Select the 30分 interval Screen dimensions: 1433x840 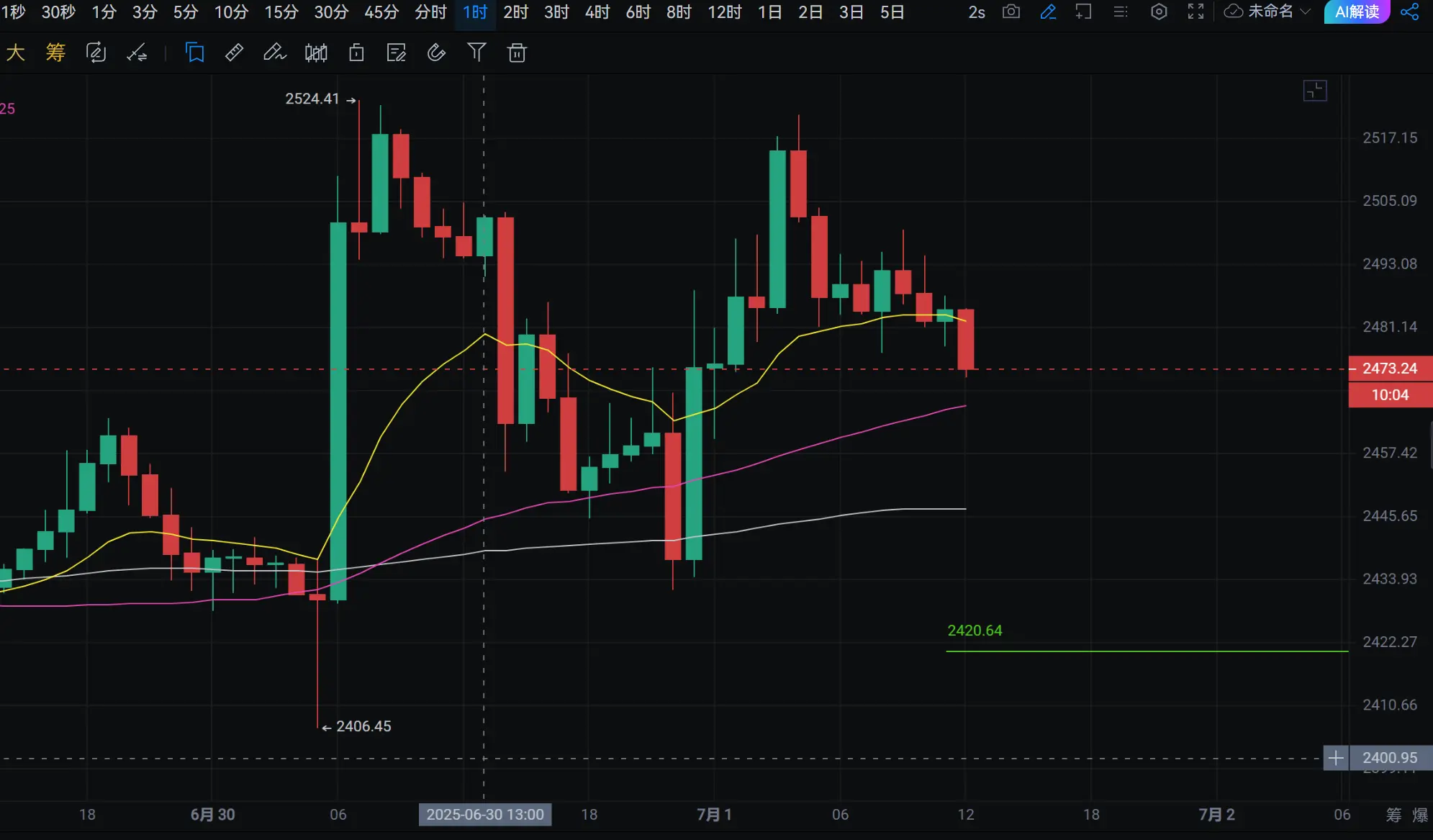(331, 12)
